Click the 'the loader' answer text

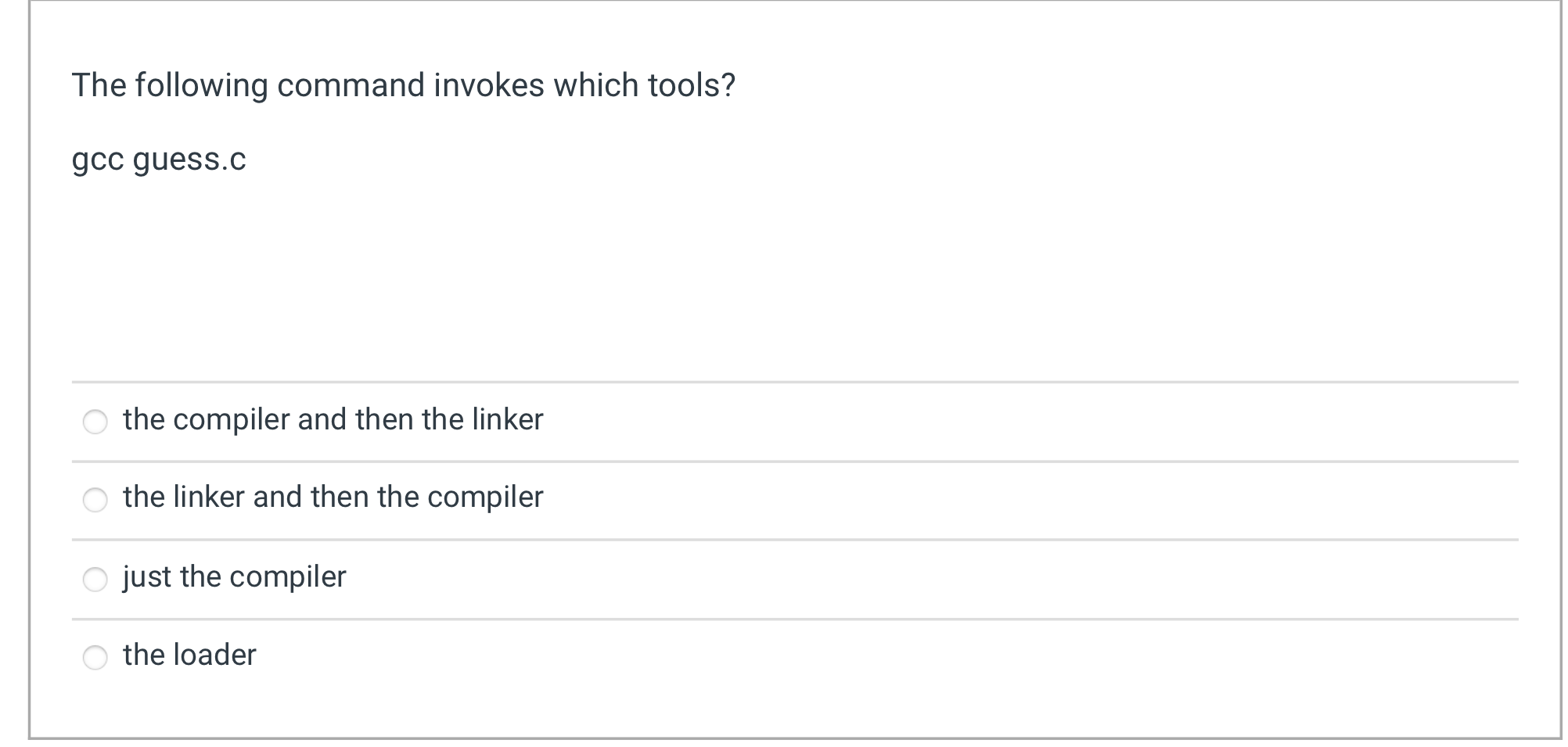pyautogui.click(x=189, y=655)
